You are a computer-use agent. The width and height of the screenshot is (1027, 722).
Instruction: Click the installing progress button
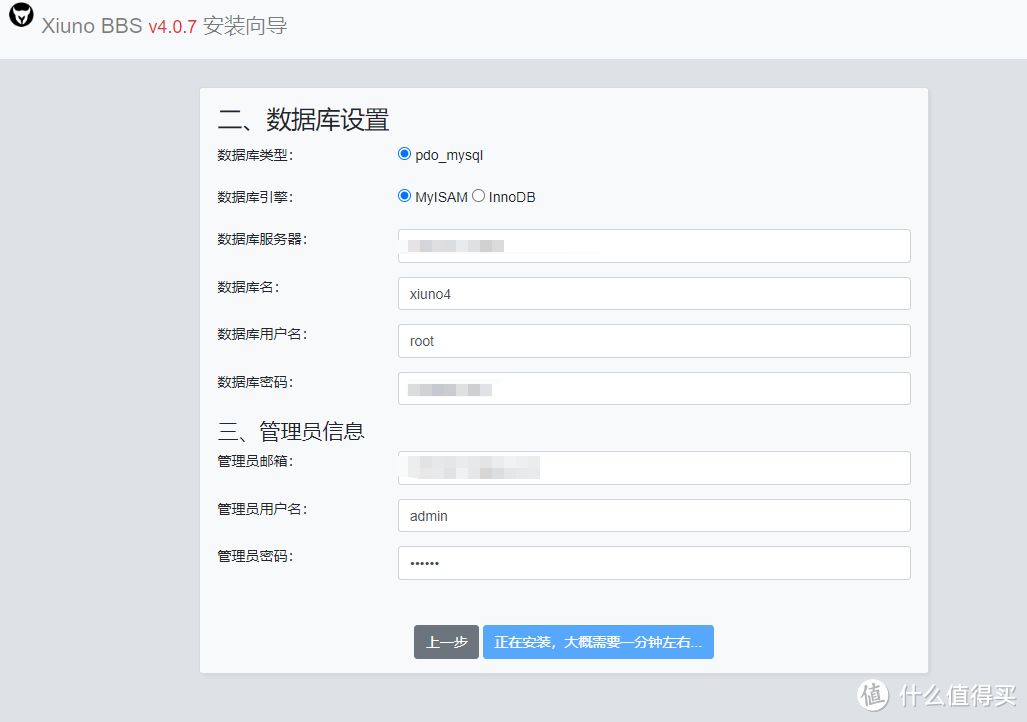pyautogui.click(x=598, y=641)
